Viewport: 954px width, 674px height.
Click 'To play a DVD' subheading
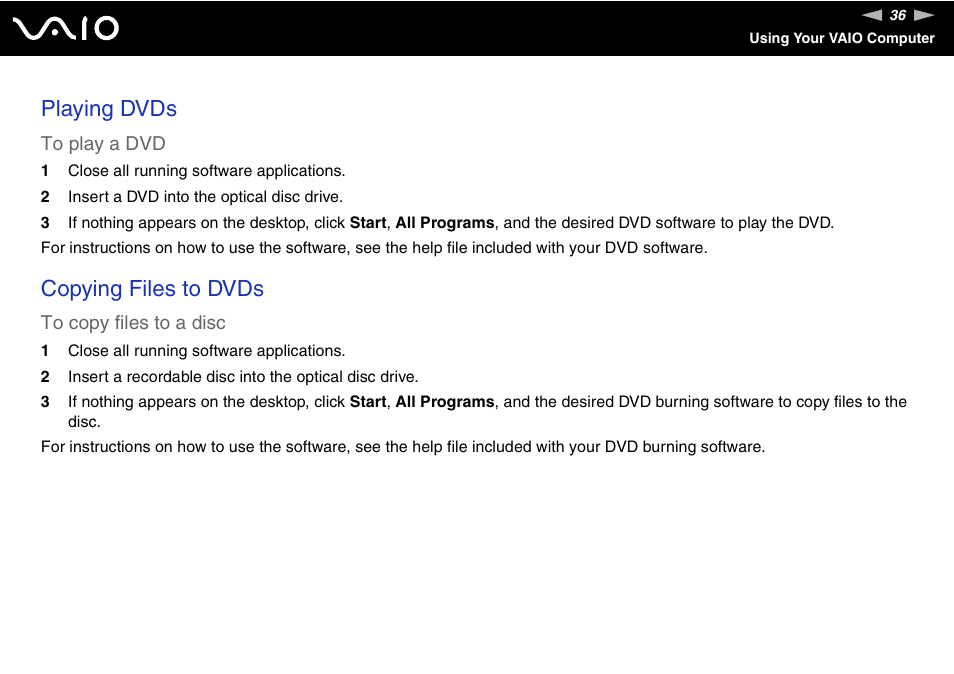tap(103, 144)
